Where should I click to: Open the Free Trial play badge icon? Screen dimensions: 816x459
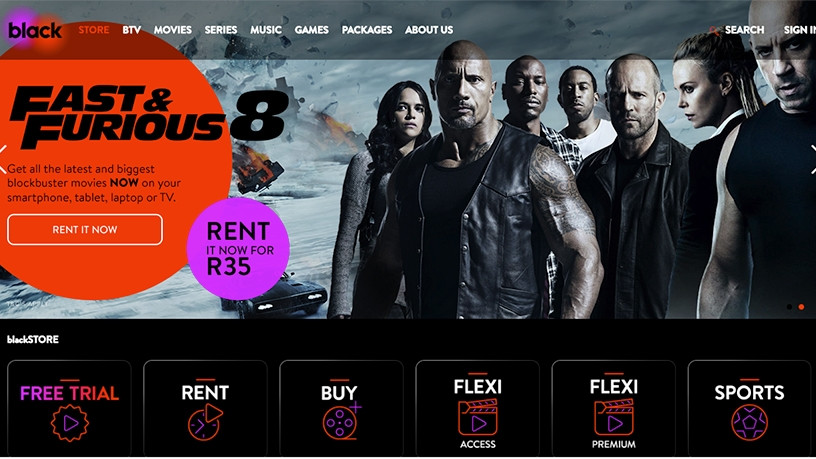pyautogui.click(x=70, y=423)
